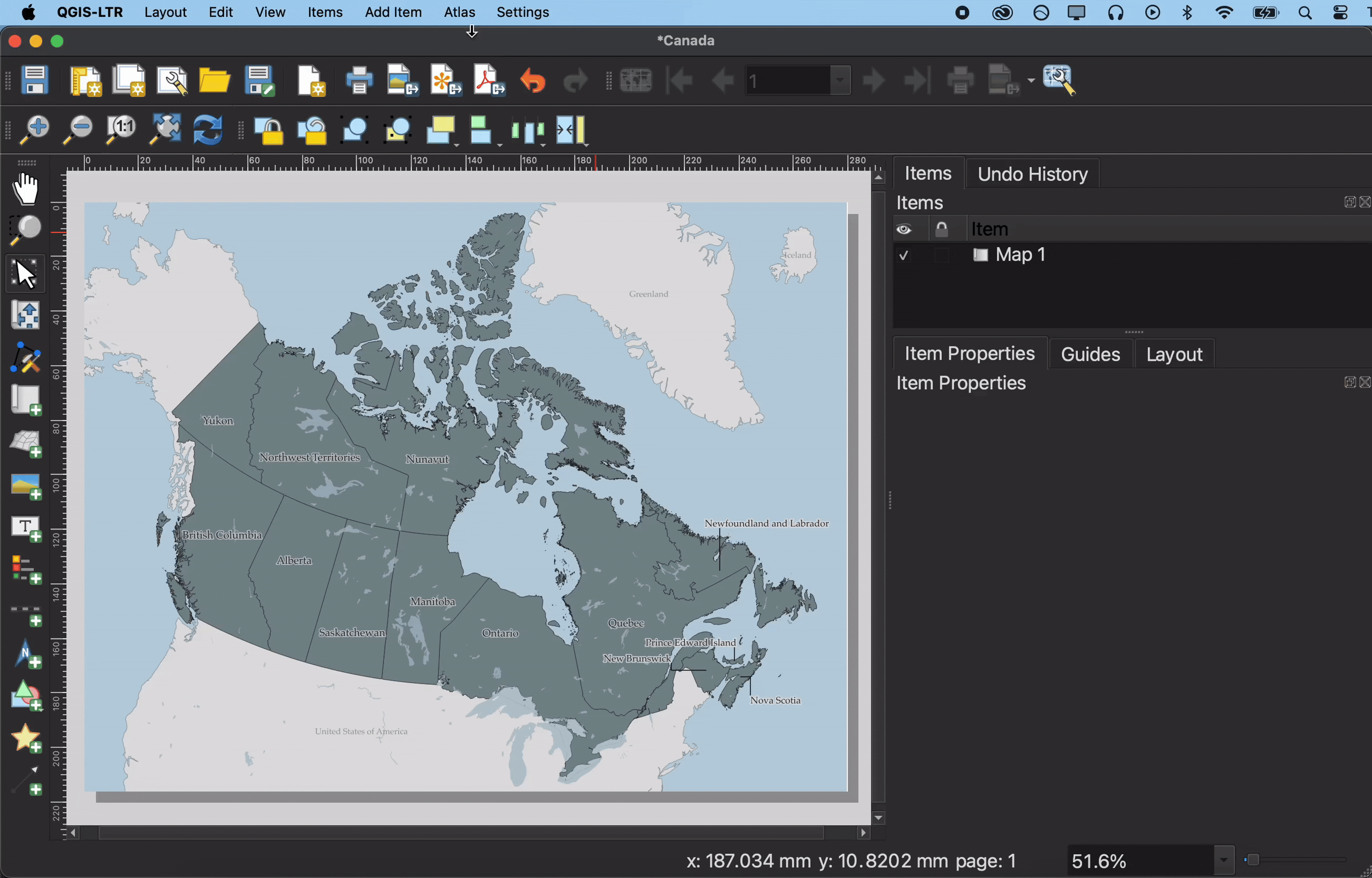Click the Refresh view icon
The width and height of the screenshot is (1372, 878).
207,130
